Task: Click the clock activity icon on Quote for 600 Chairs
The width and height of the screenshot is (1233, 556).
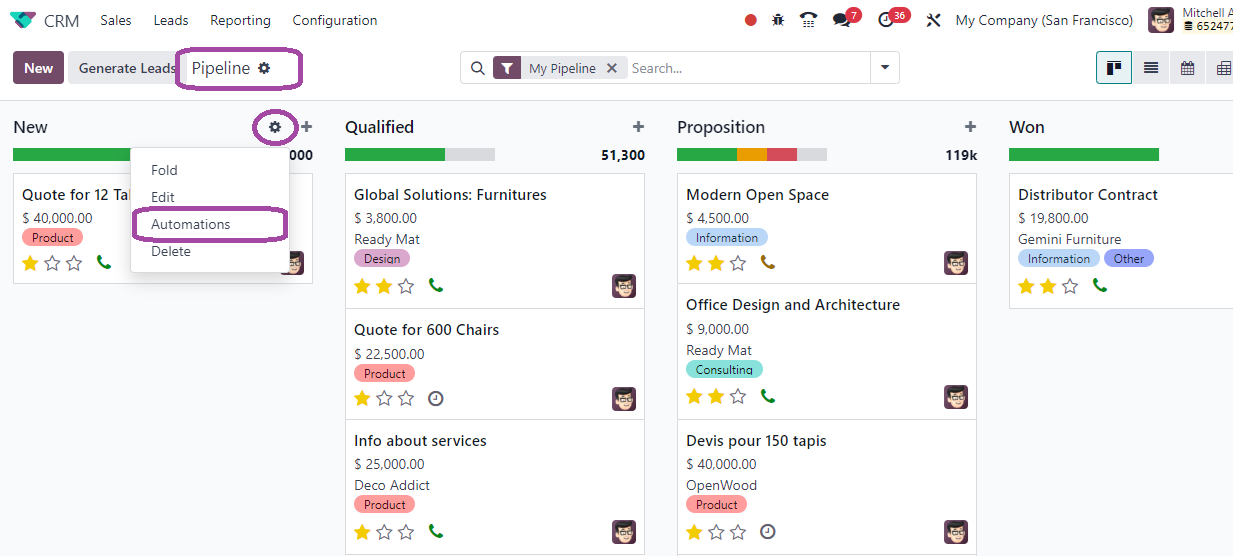Action: (x=436, y=398)
